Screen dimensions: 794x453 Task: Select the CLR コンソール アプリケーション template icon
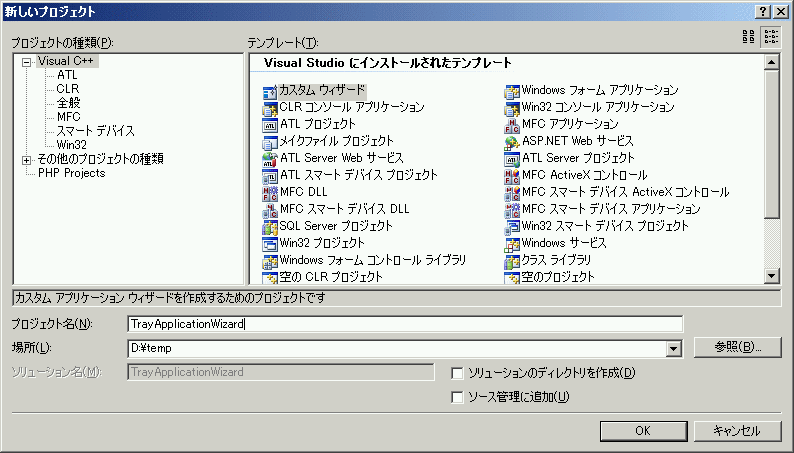coord(270,109)
